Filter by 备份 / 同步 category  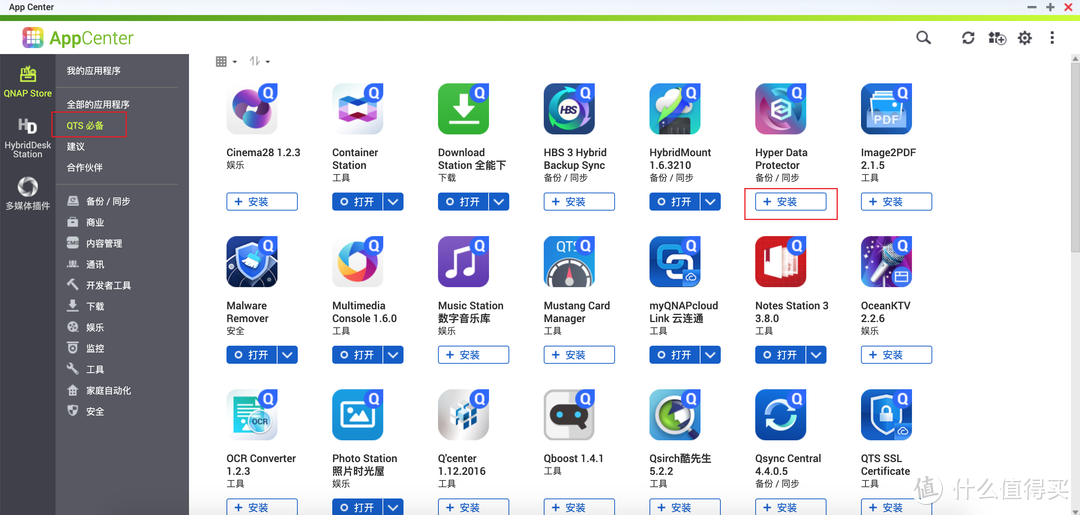pos(98,202)
